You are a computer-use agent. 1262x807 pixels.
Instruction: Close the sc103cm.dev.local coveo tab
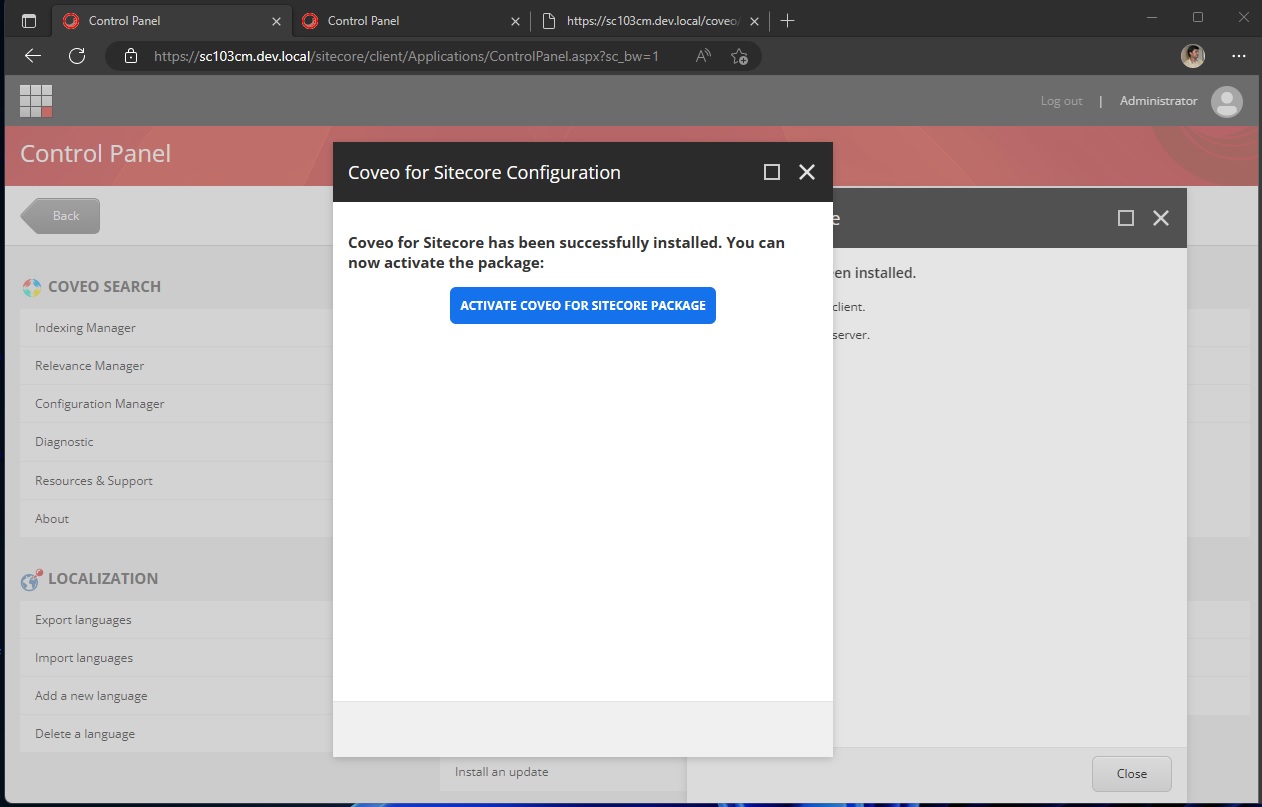pyautogui.click(x=754, y=20)
